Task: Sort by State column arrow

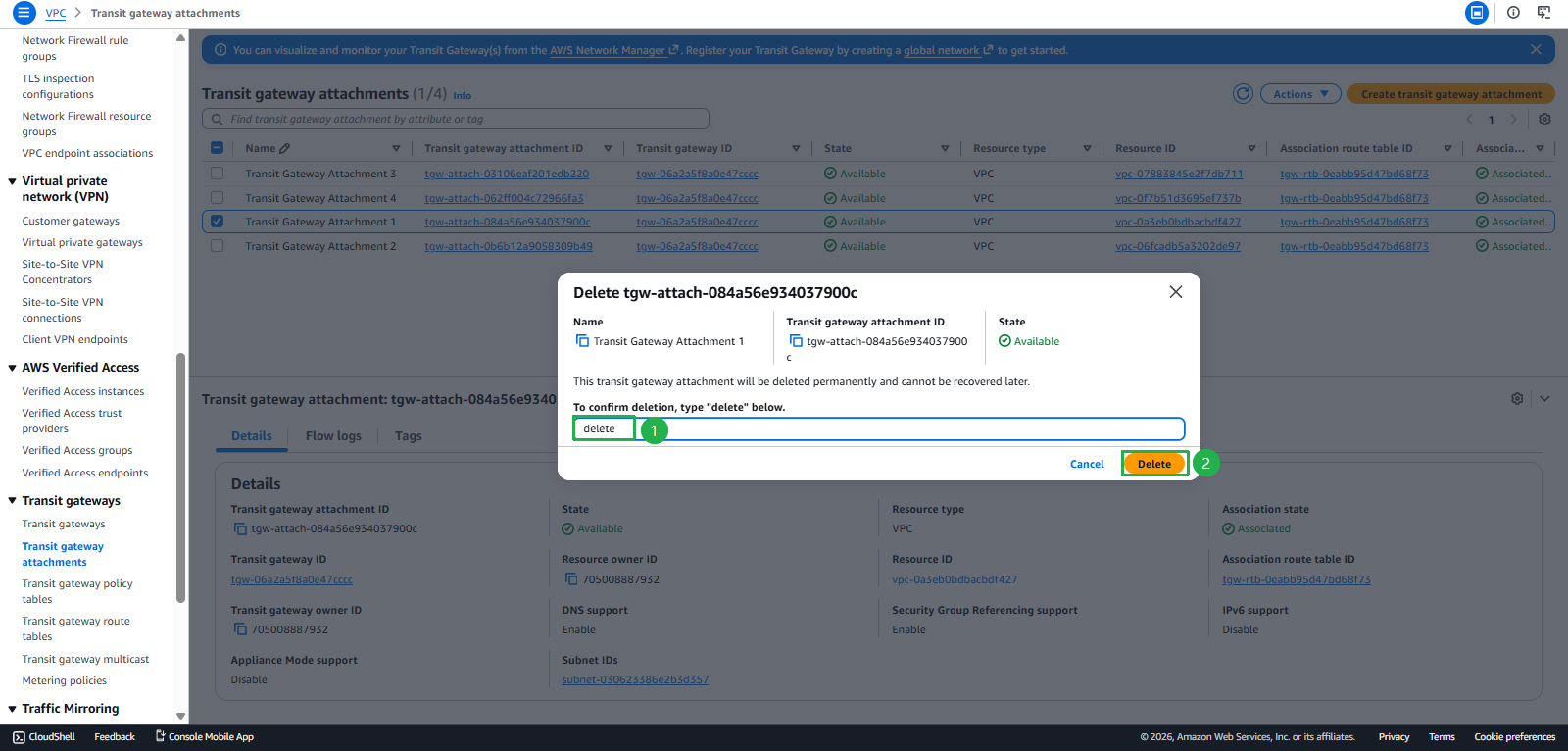Action: (945, 149)
